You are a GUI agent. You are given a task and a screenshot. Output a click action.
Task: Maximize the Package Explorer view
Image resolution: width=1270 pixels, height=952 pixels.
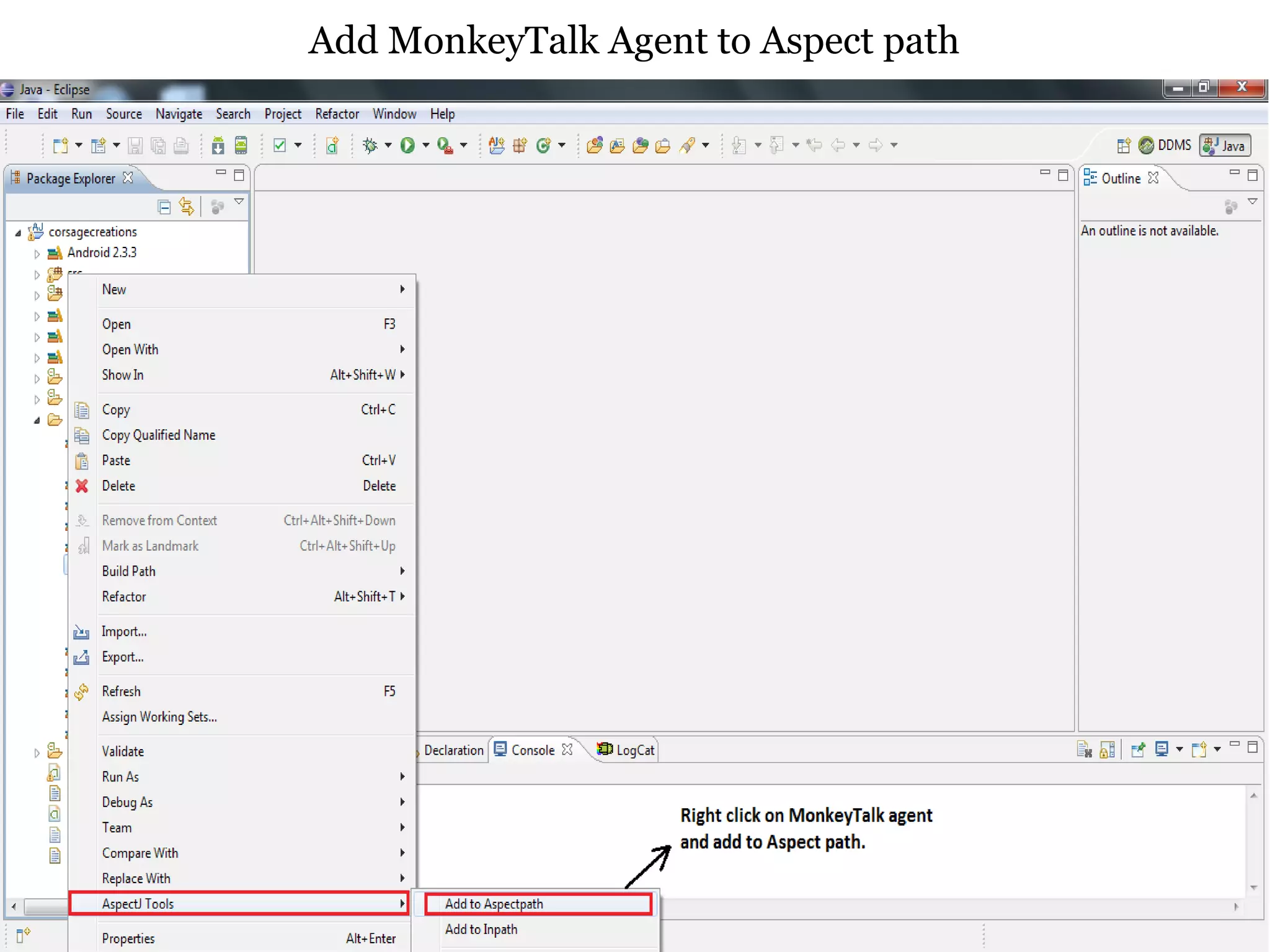(239, 176)
